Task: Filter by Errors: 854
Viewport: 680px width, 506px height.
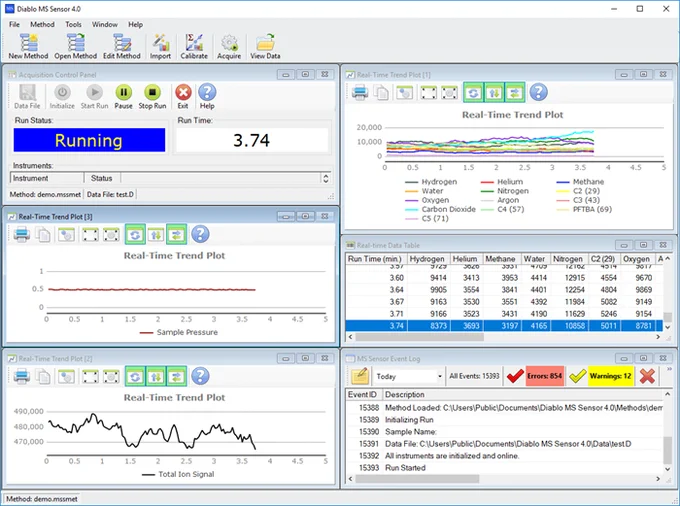Action: point(545,376)
